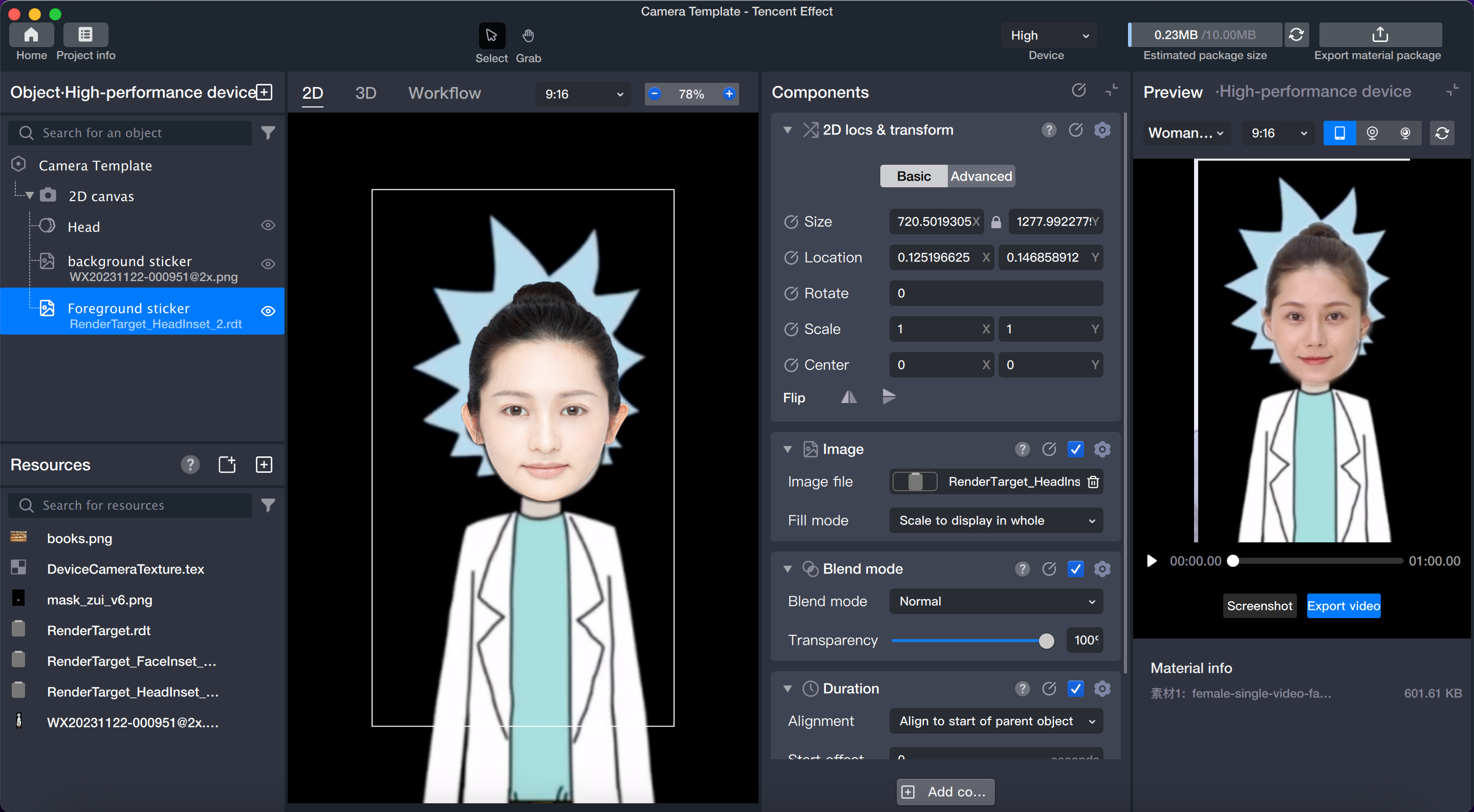
Task: Delete the RenderTarget image file
Action: click(x=1093, y=482)
